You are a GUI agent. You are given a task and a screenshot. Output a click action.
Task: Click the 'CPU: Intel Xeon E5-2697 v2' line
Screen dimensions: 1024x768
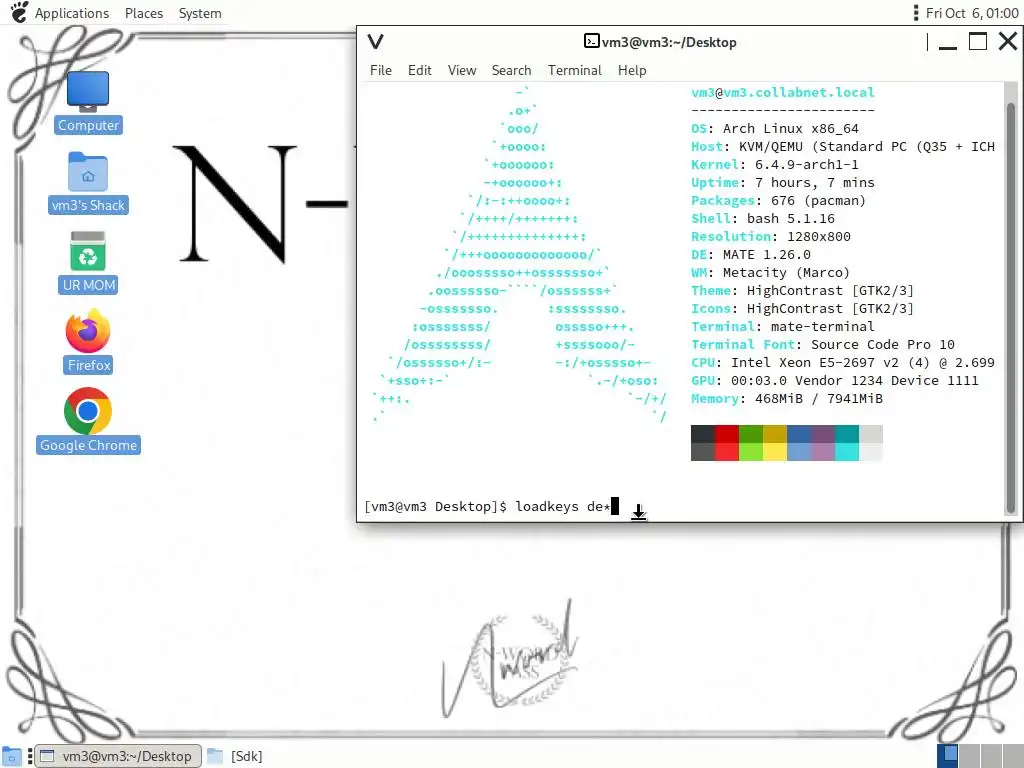[842, 362]
